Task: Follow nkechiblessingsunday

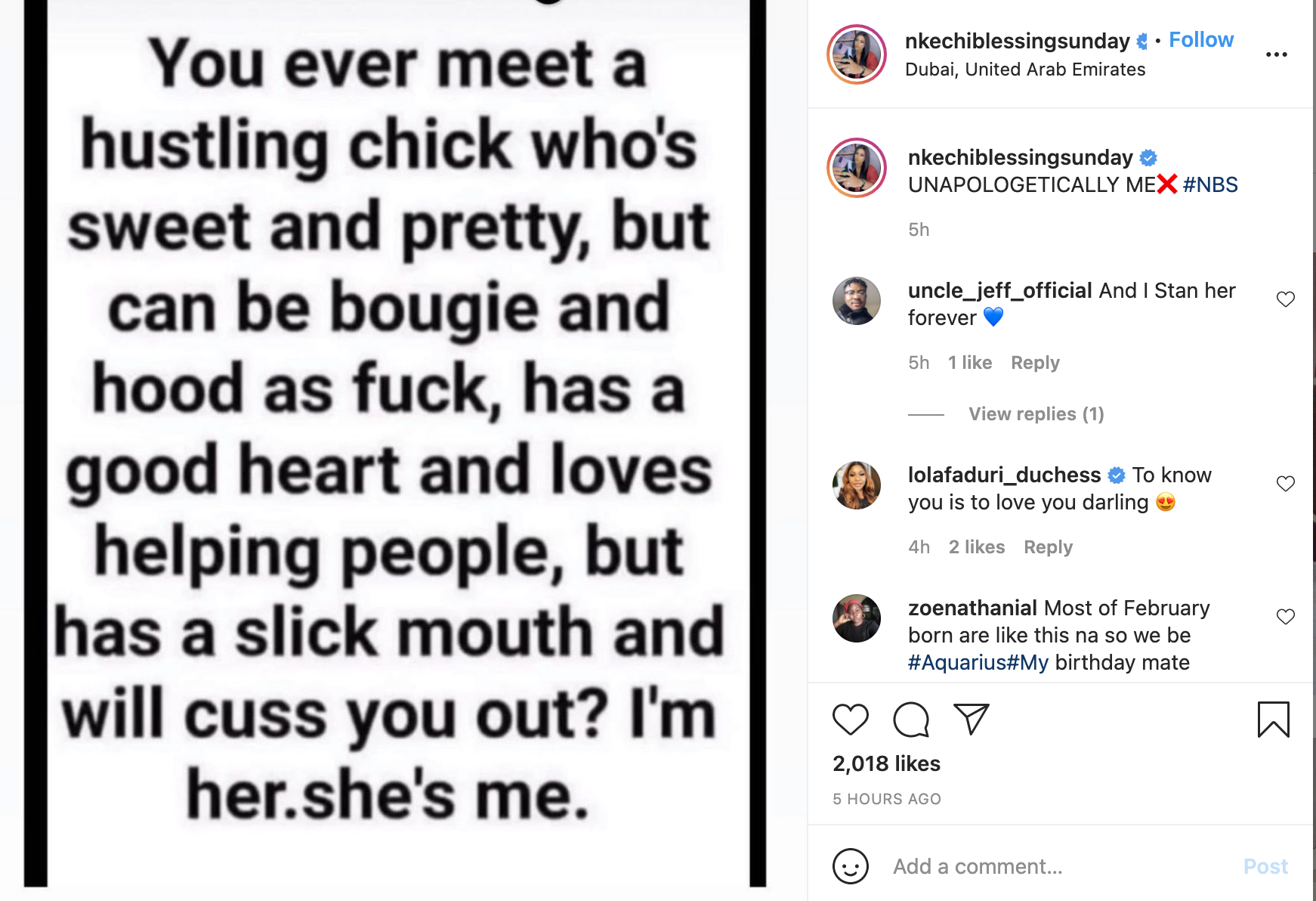Action: click(x=1200, y=40)
